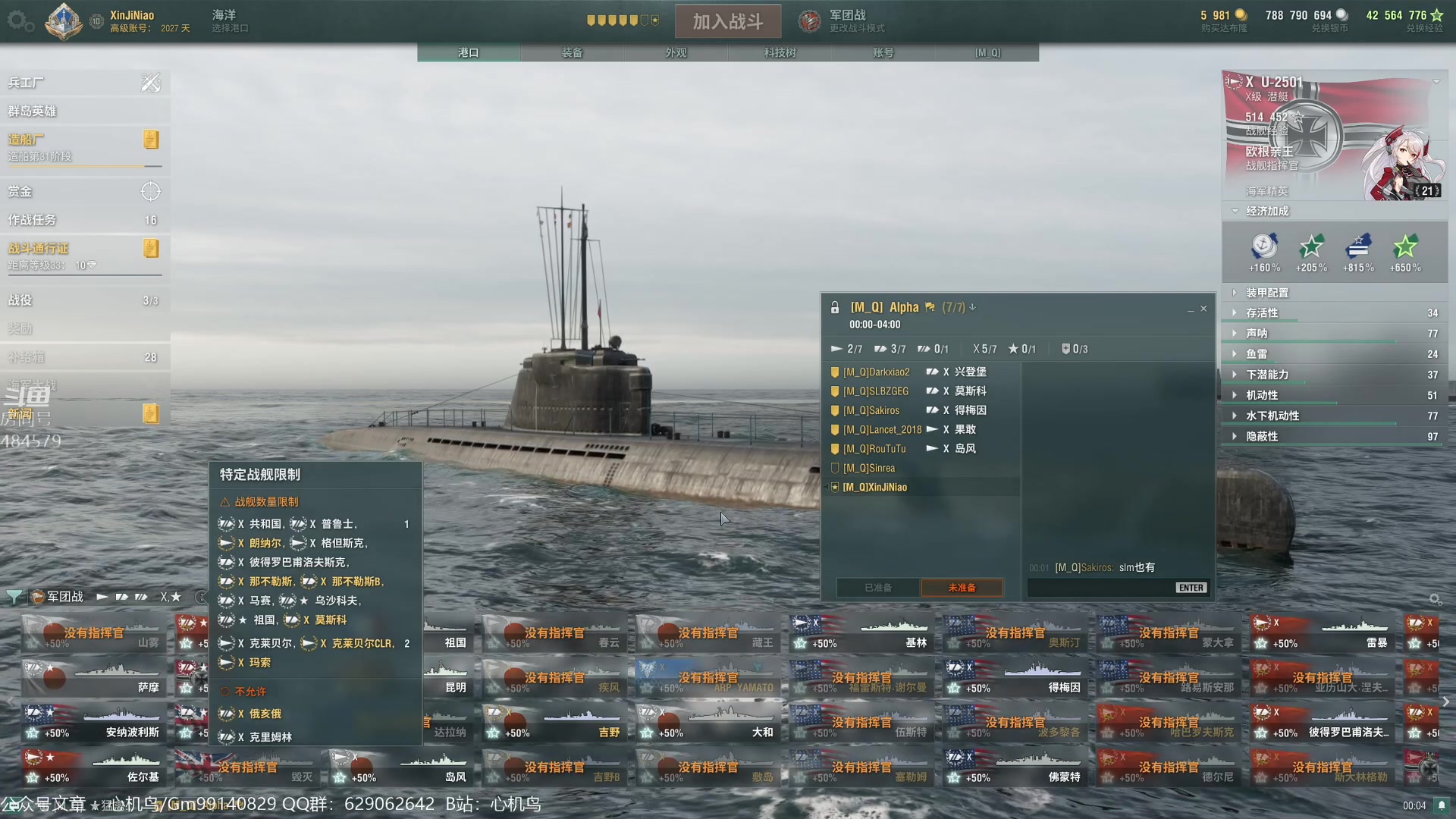
Task: Toggle the division lock icon
Action: pyautogui.click(x=835, y=307)
